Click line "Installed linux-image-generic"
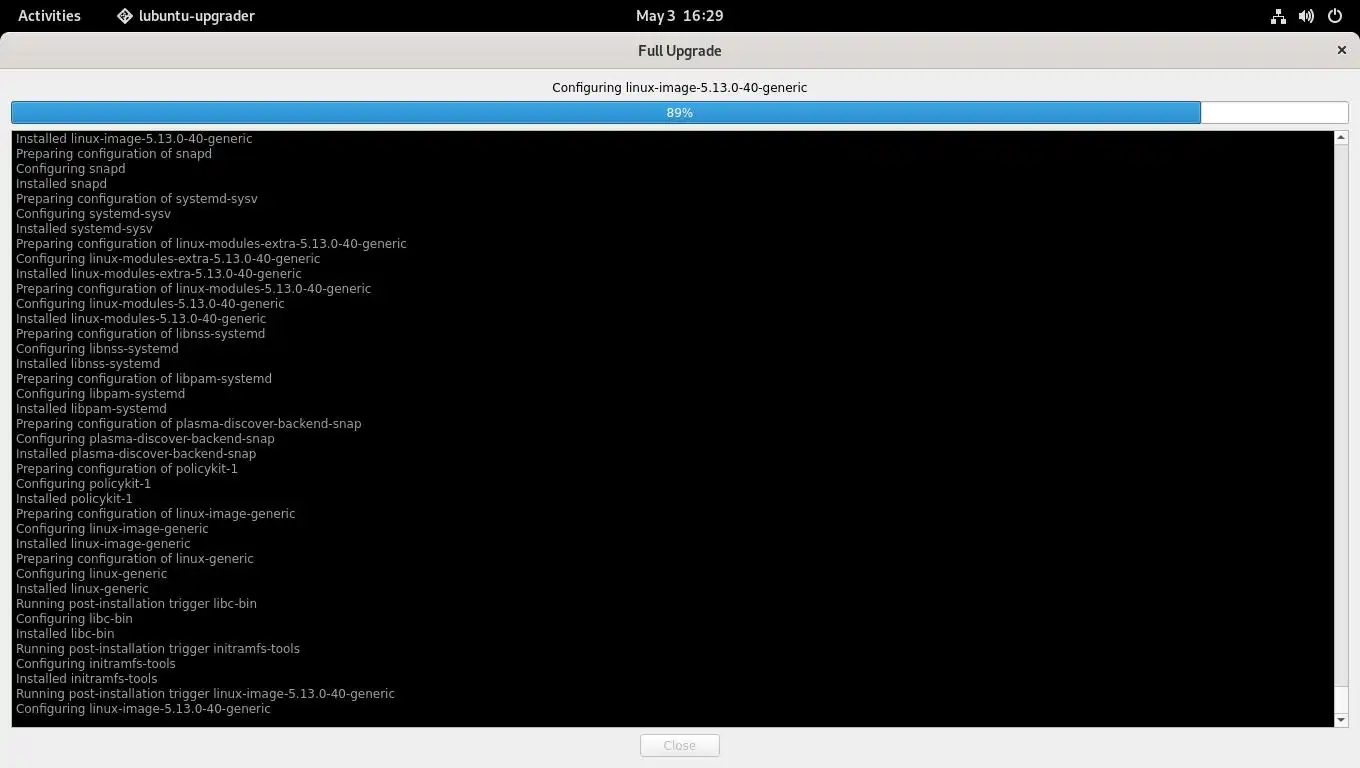This screenshot has width=1360, height=768. pos(103,544)
